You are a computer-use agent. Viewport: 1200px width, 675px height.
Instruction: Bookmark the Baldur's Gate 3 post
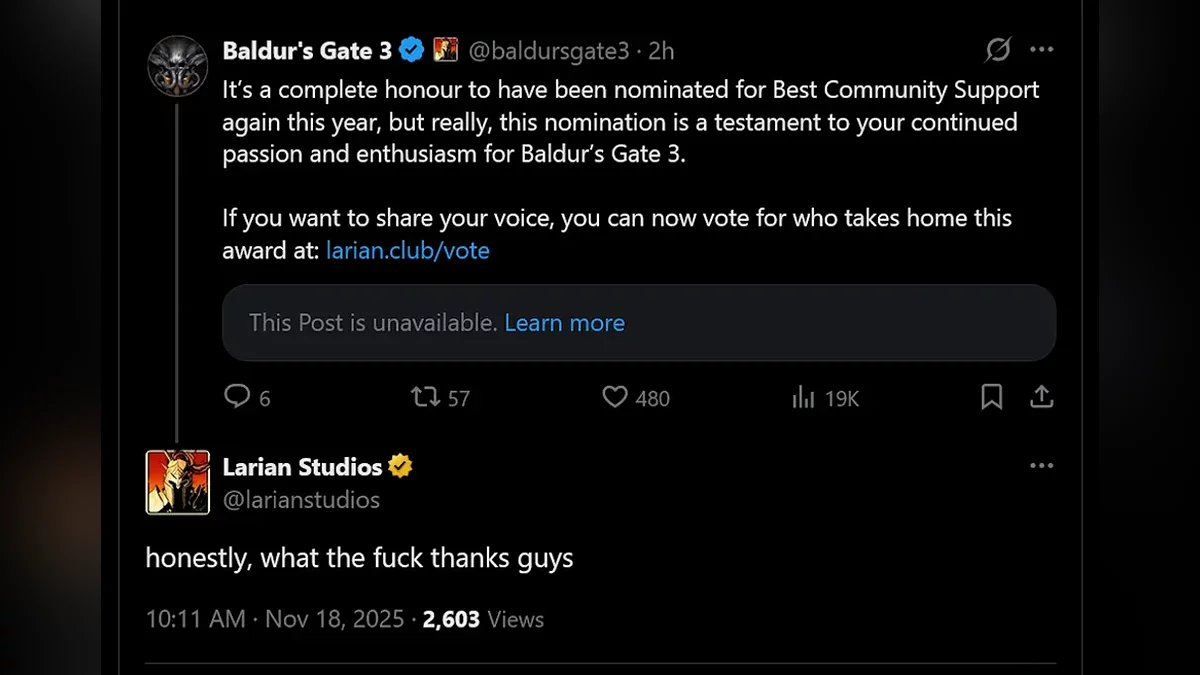tap(991, 397)
